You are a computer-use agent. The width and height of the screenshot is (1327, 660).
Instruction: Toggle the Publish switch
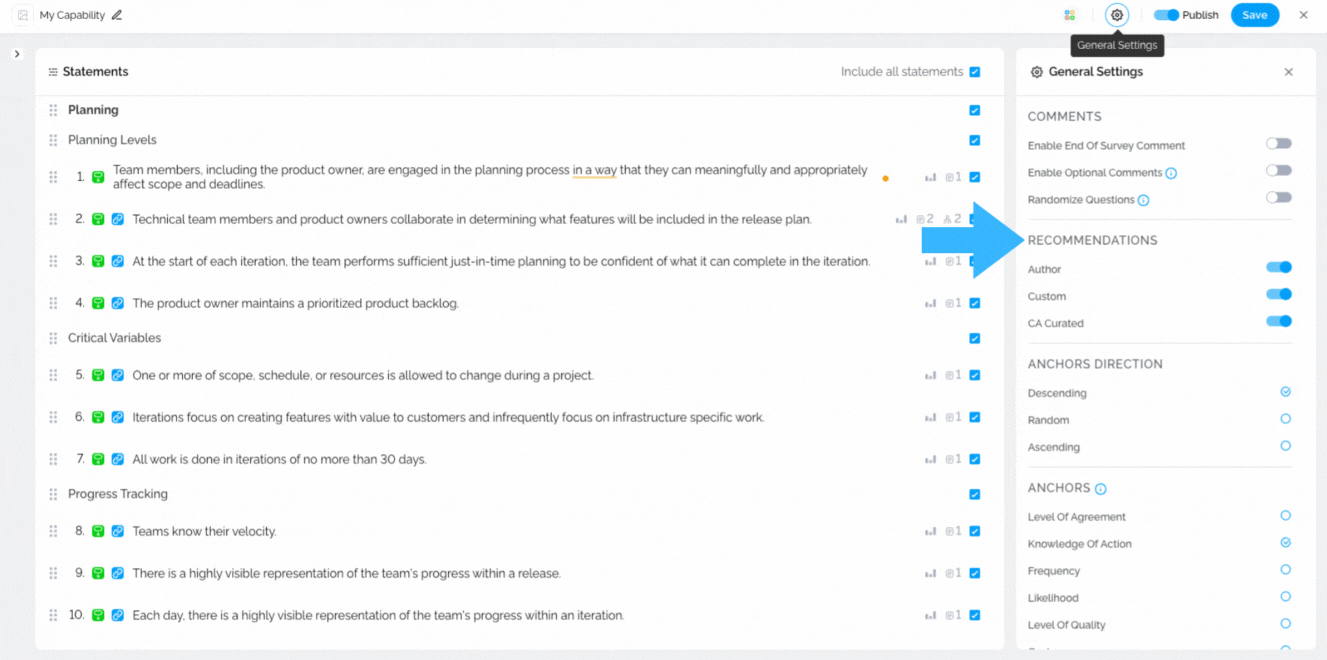[1166, 15]
